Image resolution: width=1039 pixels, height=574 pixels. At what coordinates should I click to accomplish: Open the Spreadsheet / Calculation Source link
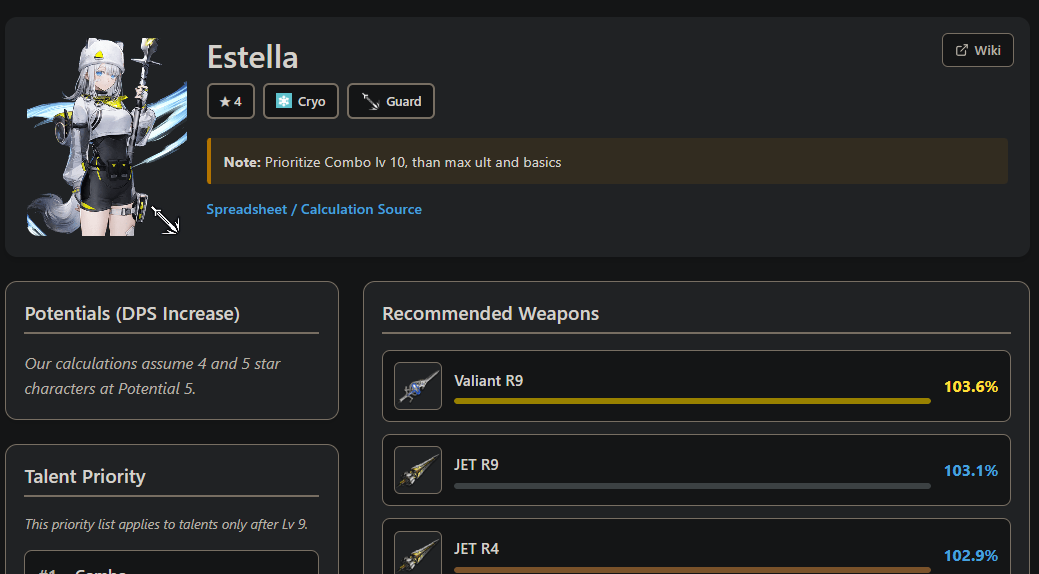[x=314, y=209]
